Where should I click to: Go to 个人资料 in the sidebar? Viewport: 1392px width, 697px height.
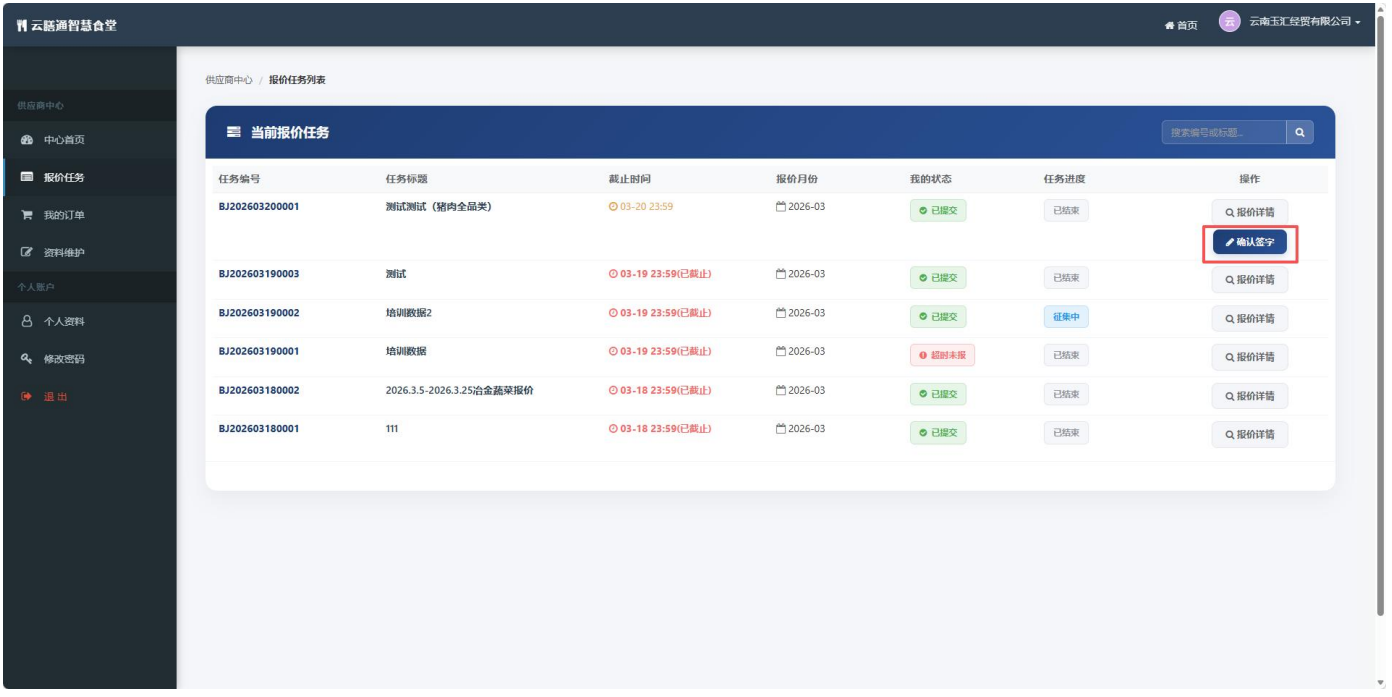[x=64, y=322]
